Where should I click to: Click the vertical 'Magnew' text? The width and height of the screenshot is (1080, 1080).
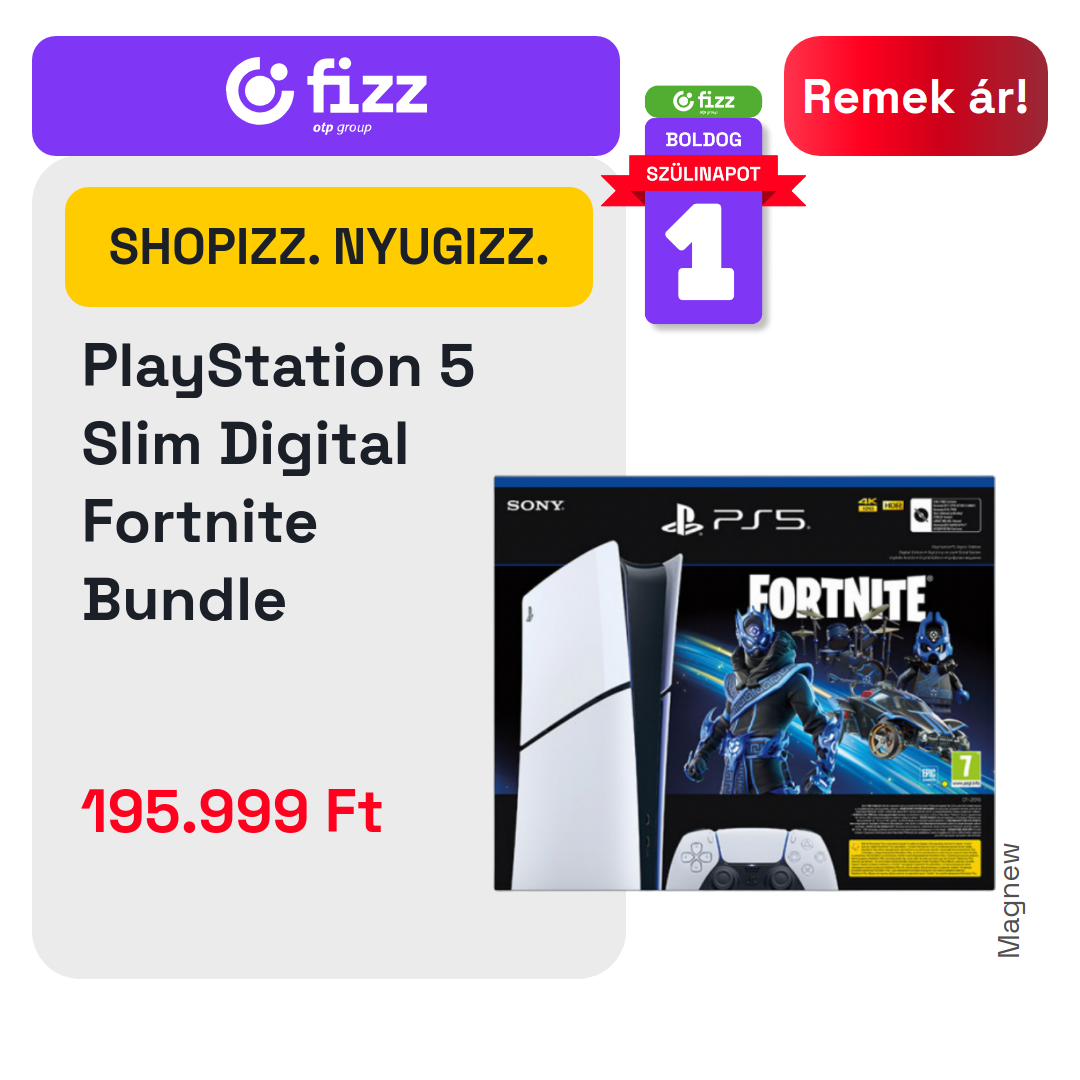[1009, 900]
